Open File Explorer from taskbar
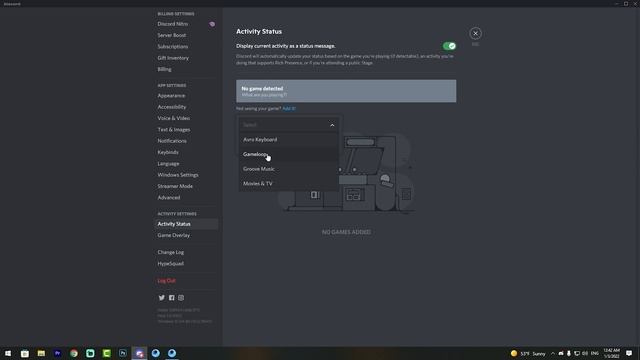640x360 pixels. (41, 353)
